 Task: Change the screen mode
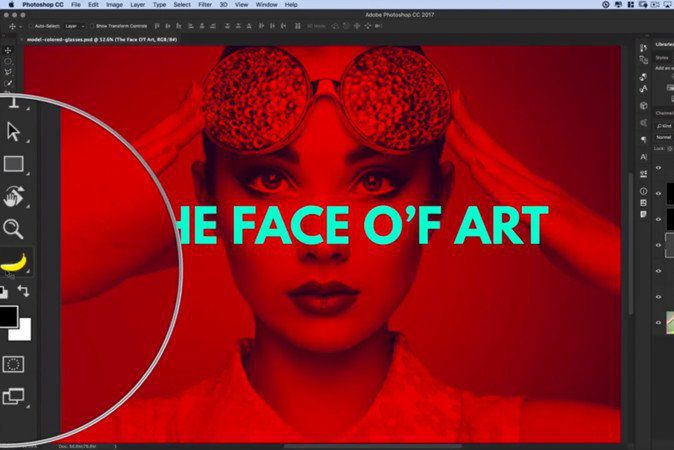13,396
